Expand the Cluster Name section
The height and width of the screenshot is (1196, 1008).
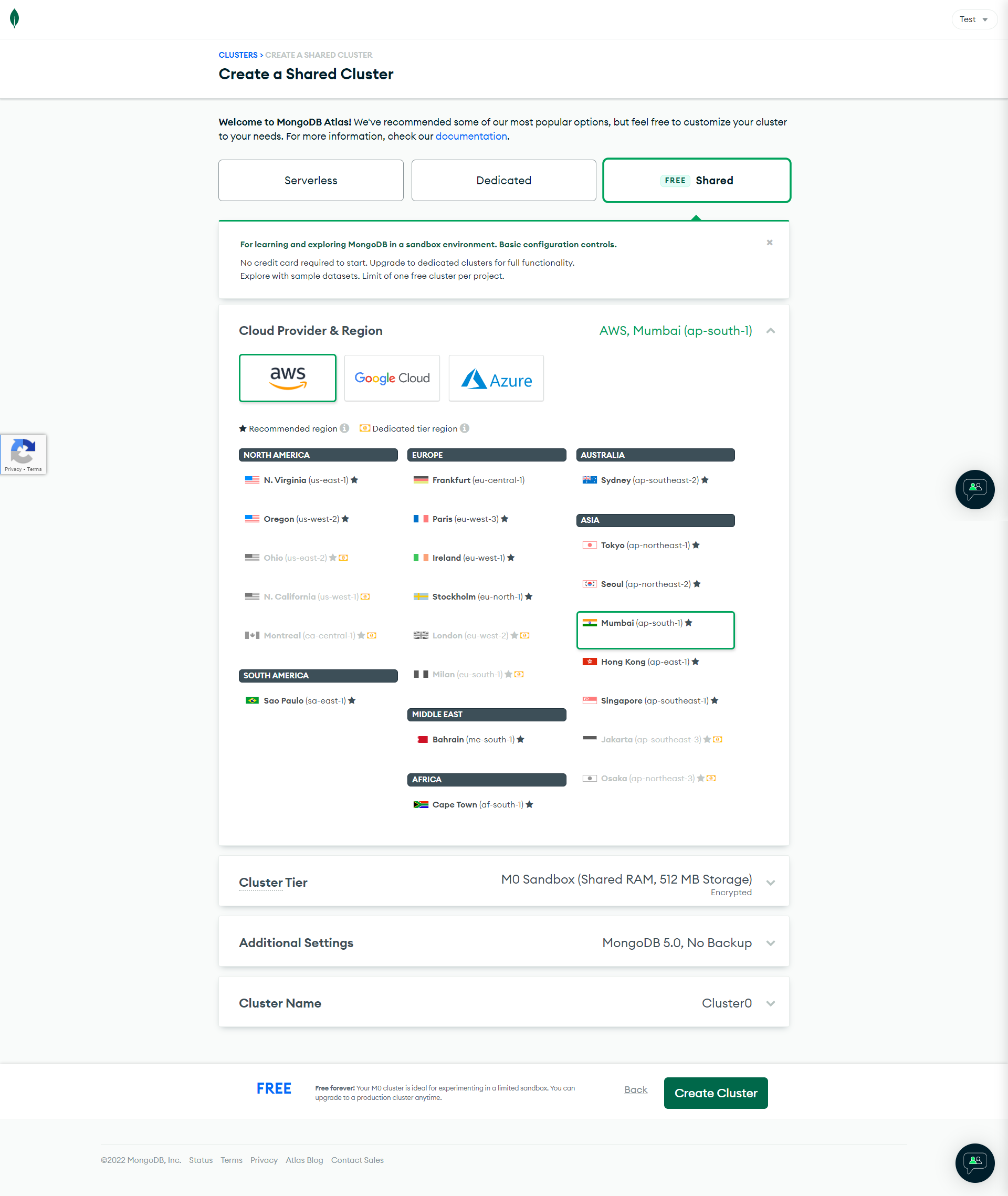(x=770, y=1003)
